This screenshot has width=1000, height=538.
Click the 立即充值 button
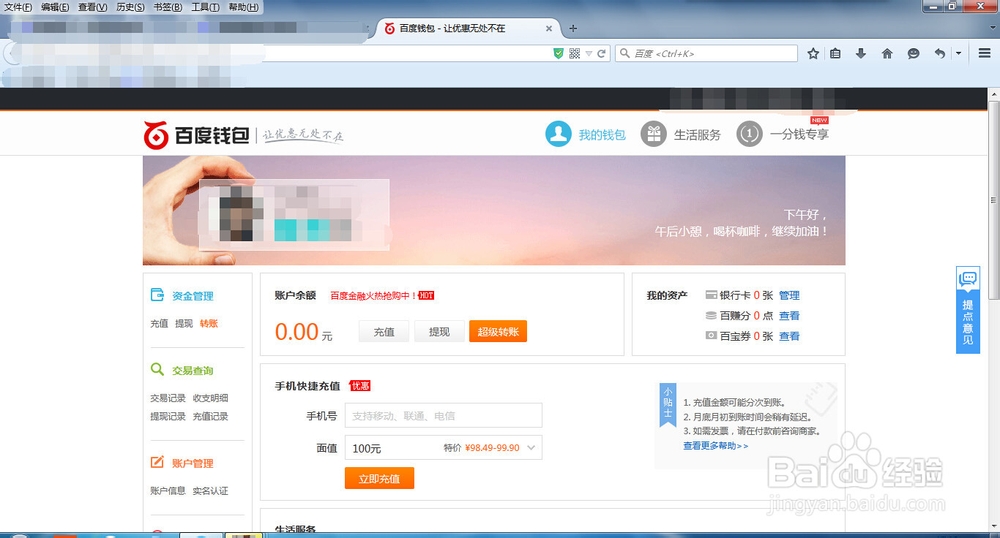point(379,478)
